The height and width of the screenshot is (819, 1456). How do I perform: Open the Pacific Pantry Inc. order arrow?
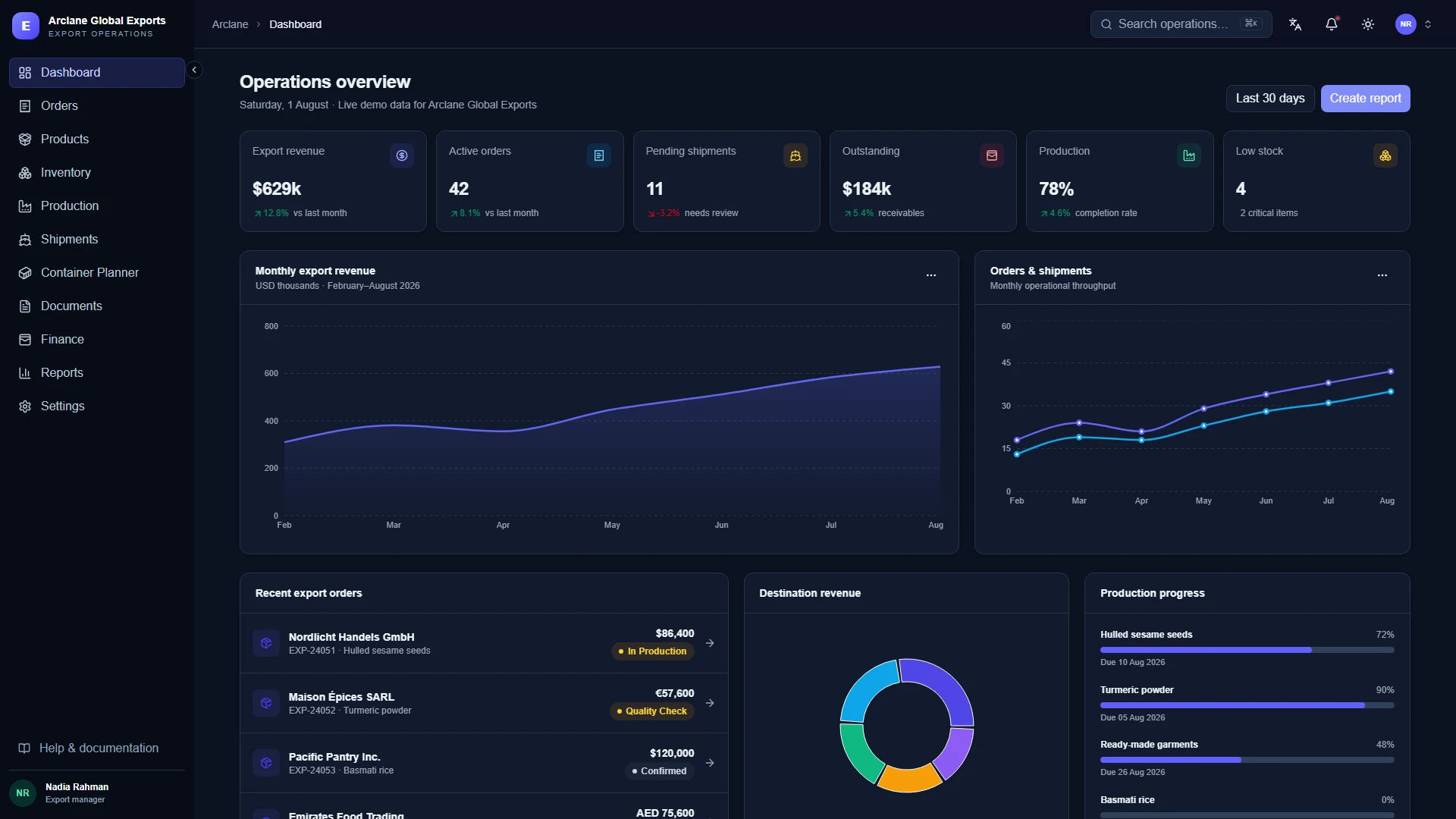[x=710, y=763]
